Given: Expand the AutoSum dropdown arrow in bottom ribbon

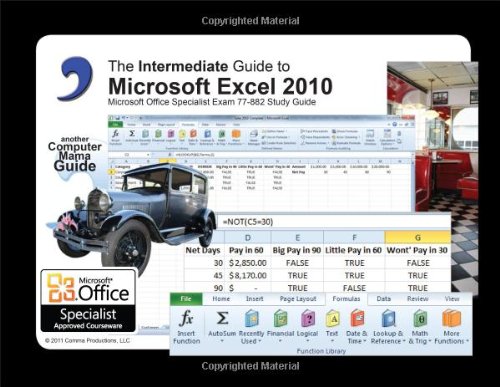Looking at the screenshot, I should [x=222, y=341].
